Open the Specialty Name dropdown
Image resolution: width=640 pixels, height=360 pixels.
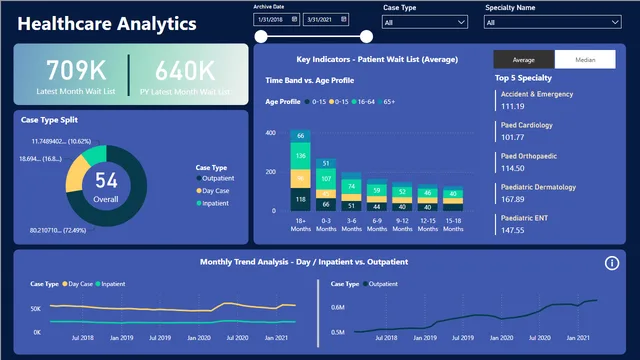tap(553, 22)
